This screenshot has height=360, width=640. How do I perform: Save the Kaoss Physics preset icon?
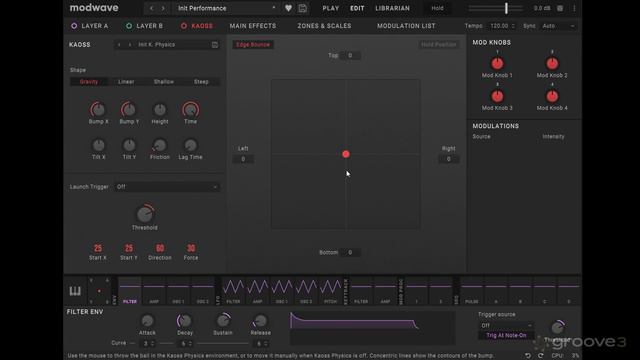click(215, 44)
